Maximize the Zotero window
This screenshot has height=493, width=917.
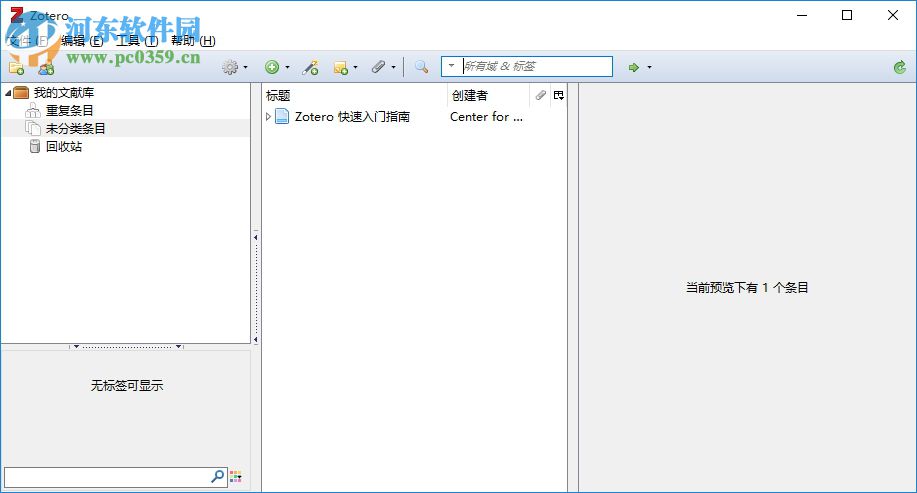tap(847, 15)
